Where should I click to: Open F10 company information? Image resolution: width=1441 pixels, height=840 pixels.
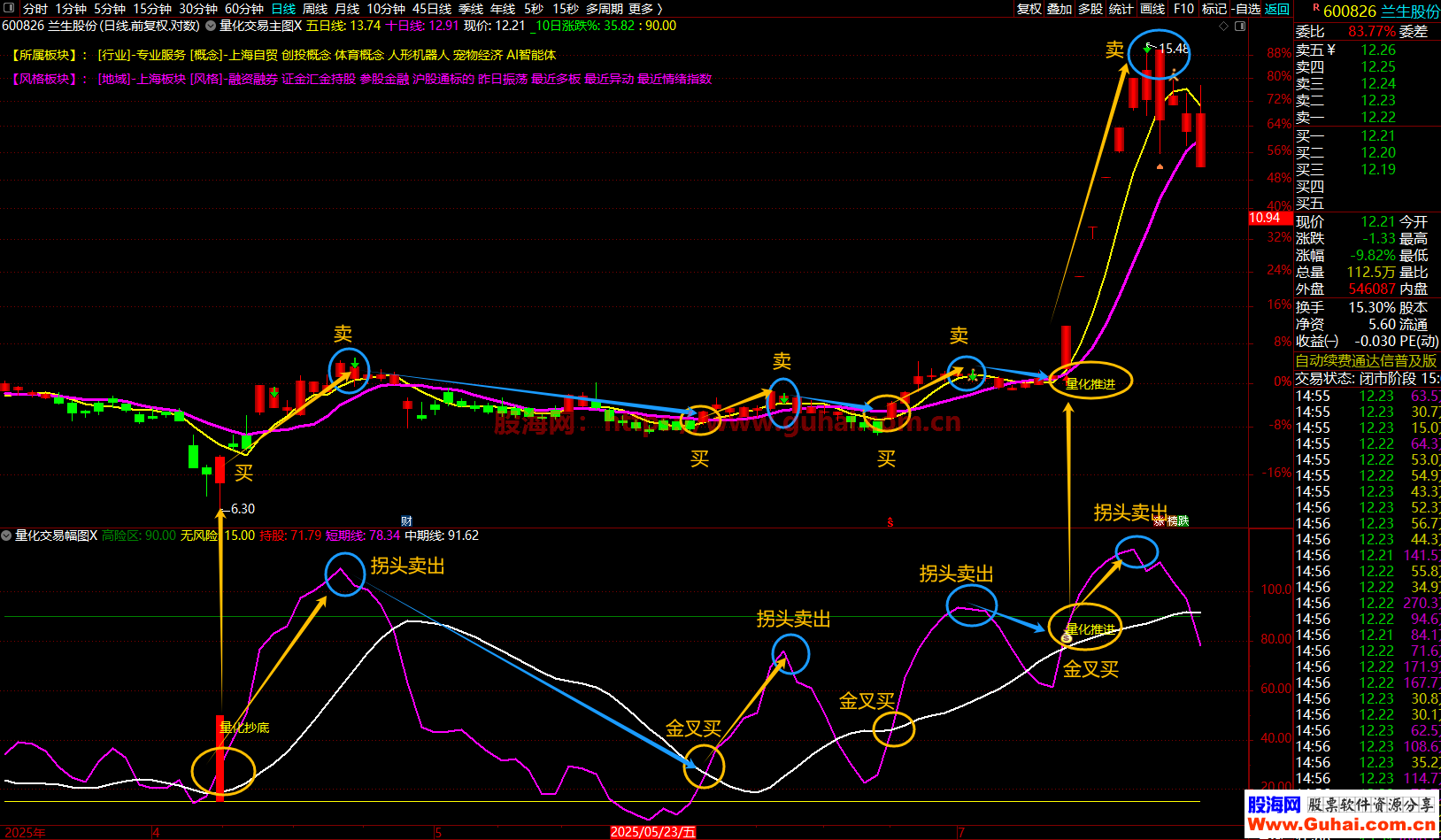click(1183, 9)
